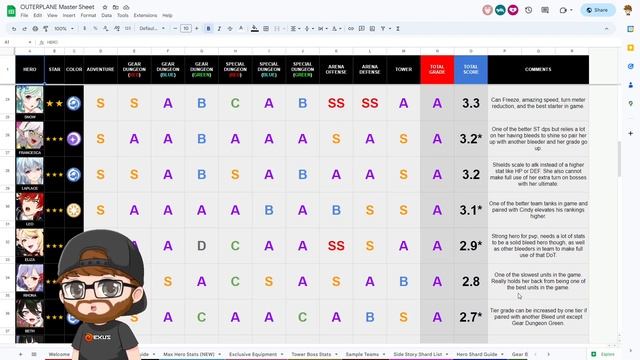Open the comments panel icon

[545, 10]
